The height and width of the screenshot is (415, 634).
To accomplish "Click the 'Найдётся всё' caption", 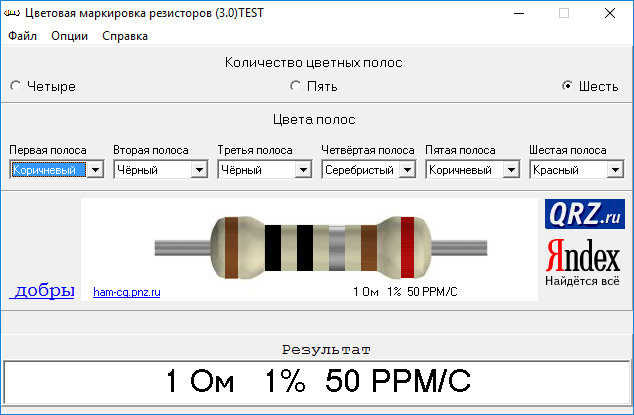I will (582, 281).
